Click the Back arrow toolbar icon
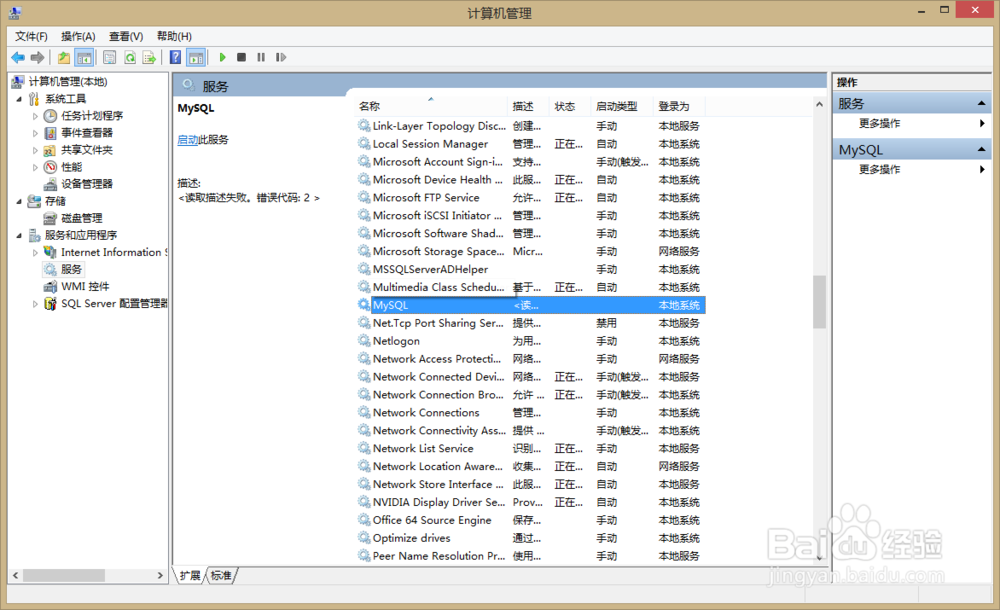Screen dimensions: 1000x610 18,57
